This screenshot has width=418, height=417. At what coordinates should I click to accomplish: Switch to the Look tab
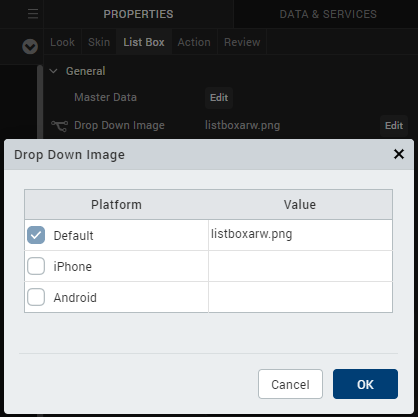click(x=62, y=42)
